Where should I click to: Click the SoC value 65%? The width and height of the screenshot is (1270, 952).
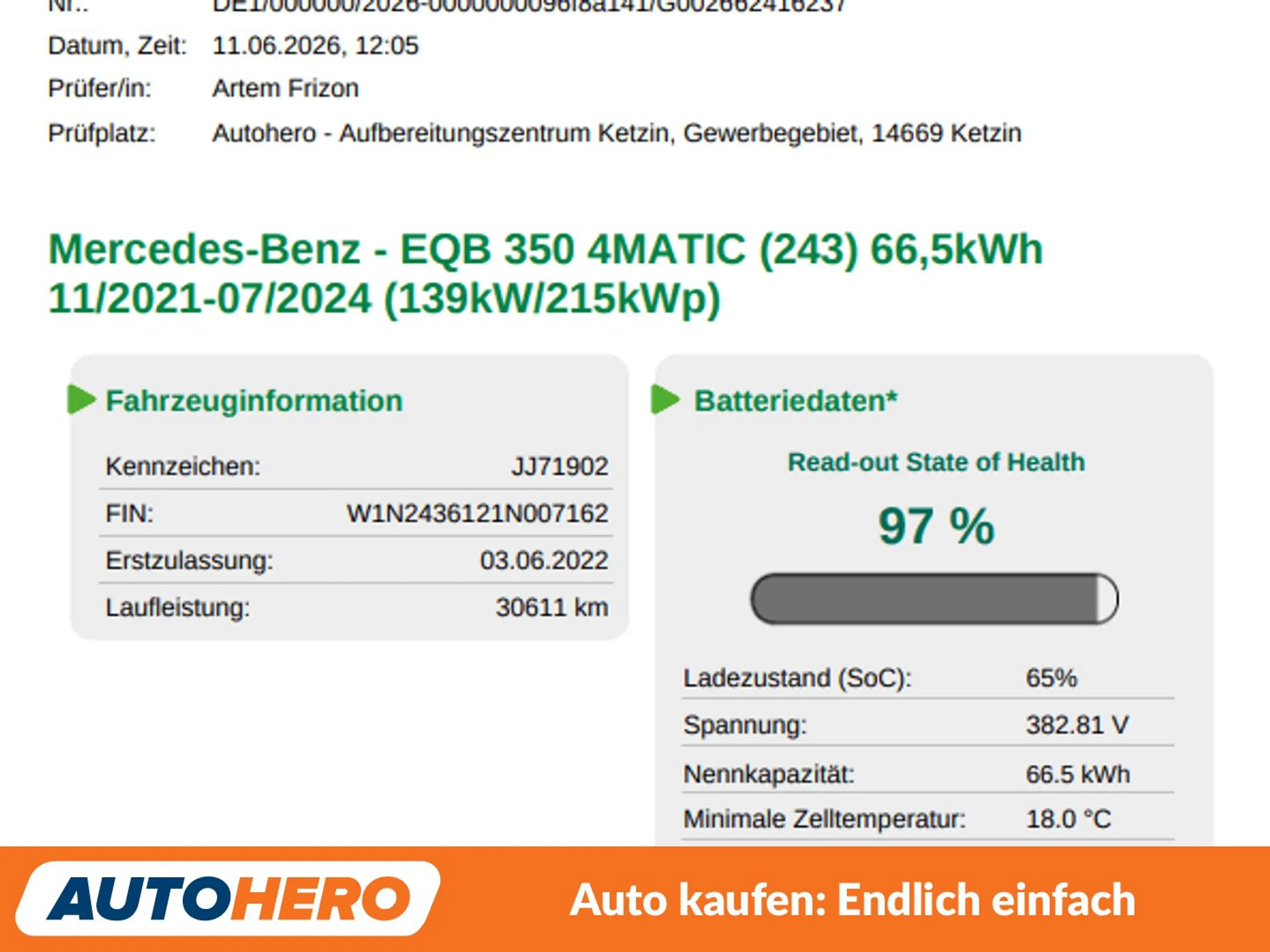[1052, 678]
